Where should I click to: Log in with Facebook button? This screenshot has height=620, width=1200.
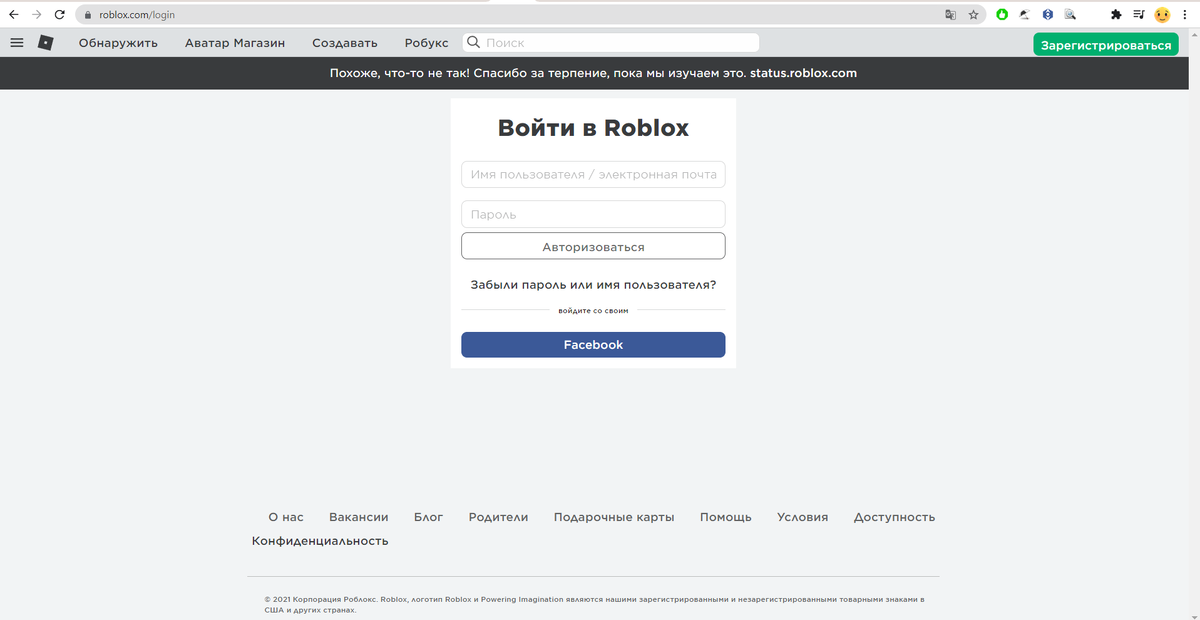tap(593, 345)
